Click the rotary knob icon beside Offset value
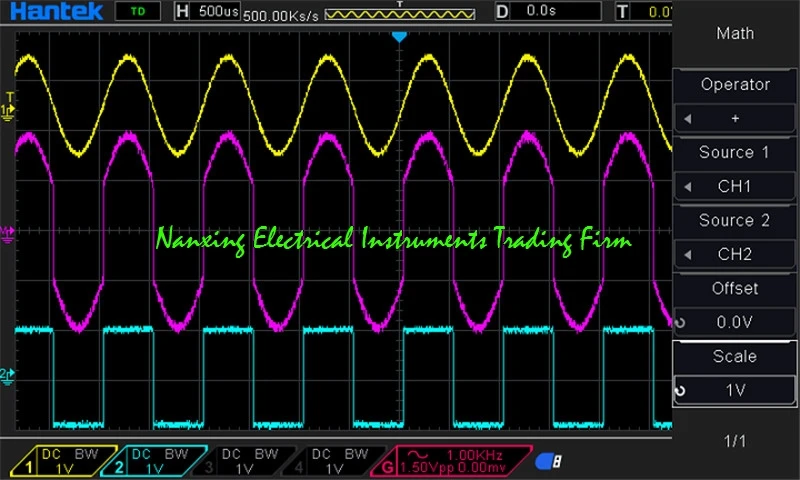The width and height of the screenshot is (800, 480). tap(680, 322)
